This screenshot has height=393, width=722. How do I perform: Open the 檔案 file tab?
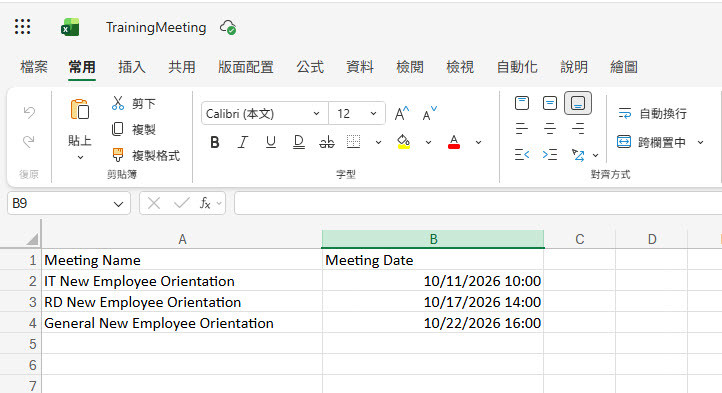pyautogui.click(x=34, y=67)
